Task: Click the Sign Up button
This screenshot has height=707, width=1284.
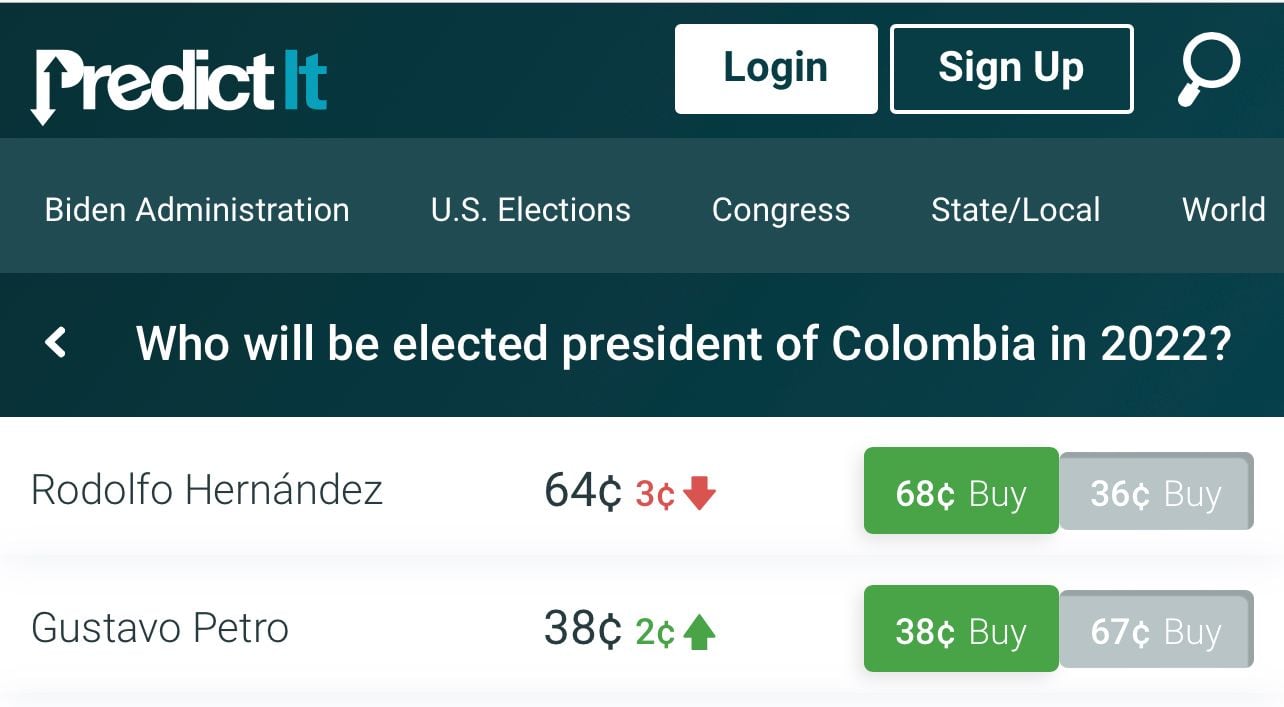Action: pos(1010,67)
